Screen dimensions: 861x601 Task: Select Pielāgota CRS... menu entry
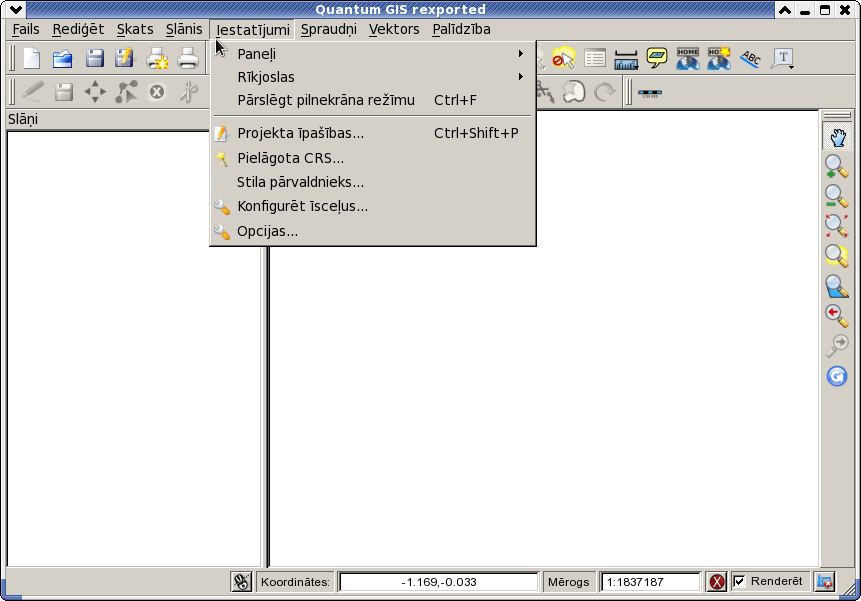pos(372,158)
